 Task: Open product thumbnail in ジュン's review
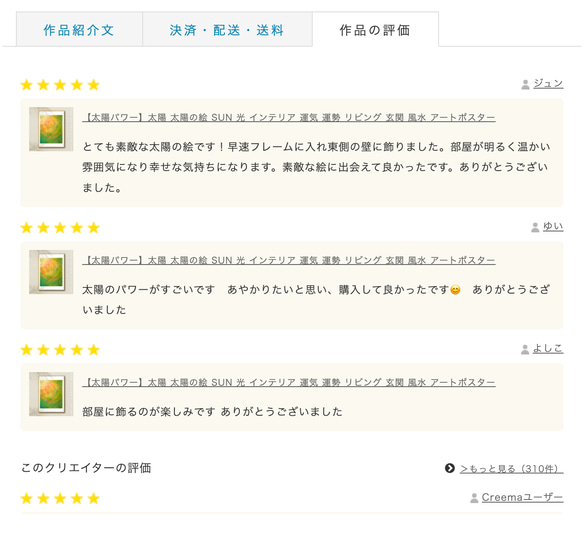[51, 129]
